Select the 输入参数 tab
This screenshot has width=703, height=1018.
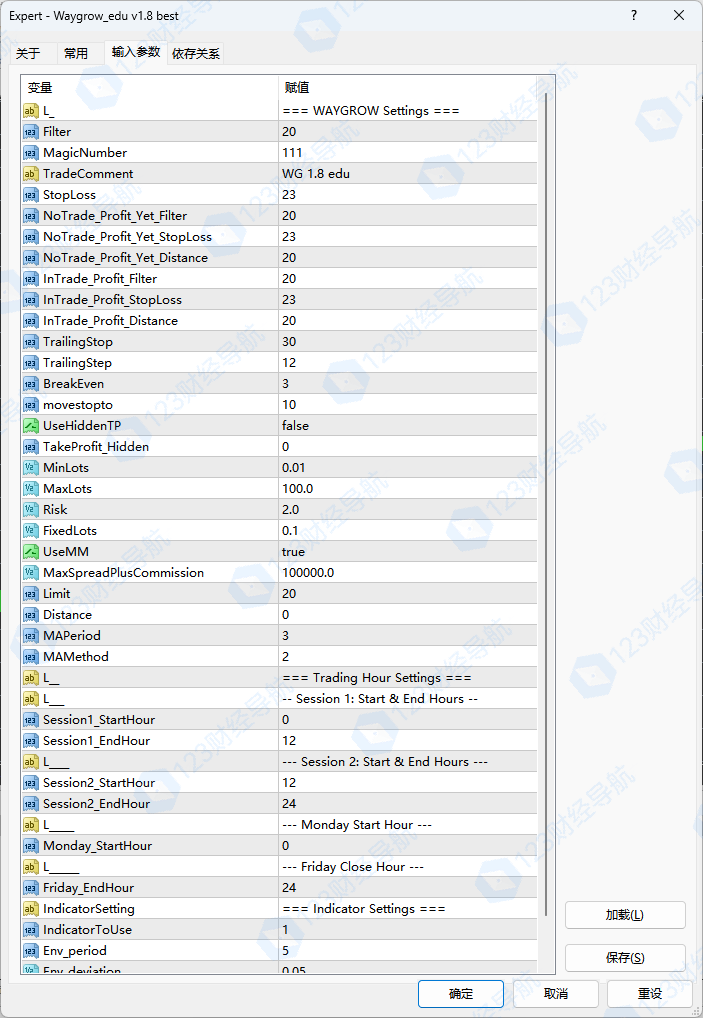(136, 52)
